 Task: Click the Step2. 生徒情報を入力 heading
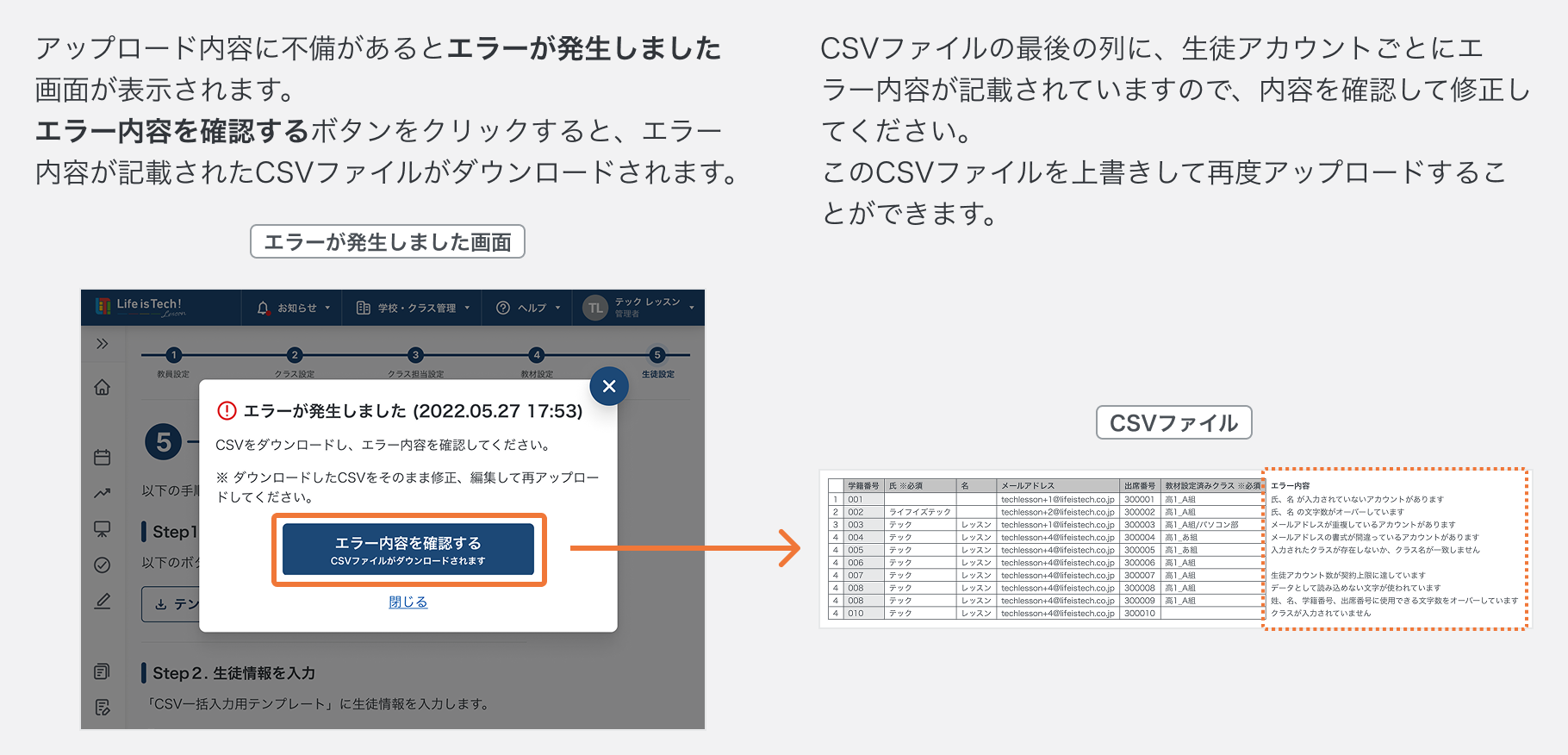pos(233,673)
